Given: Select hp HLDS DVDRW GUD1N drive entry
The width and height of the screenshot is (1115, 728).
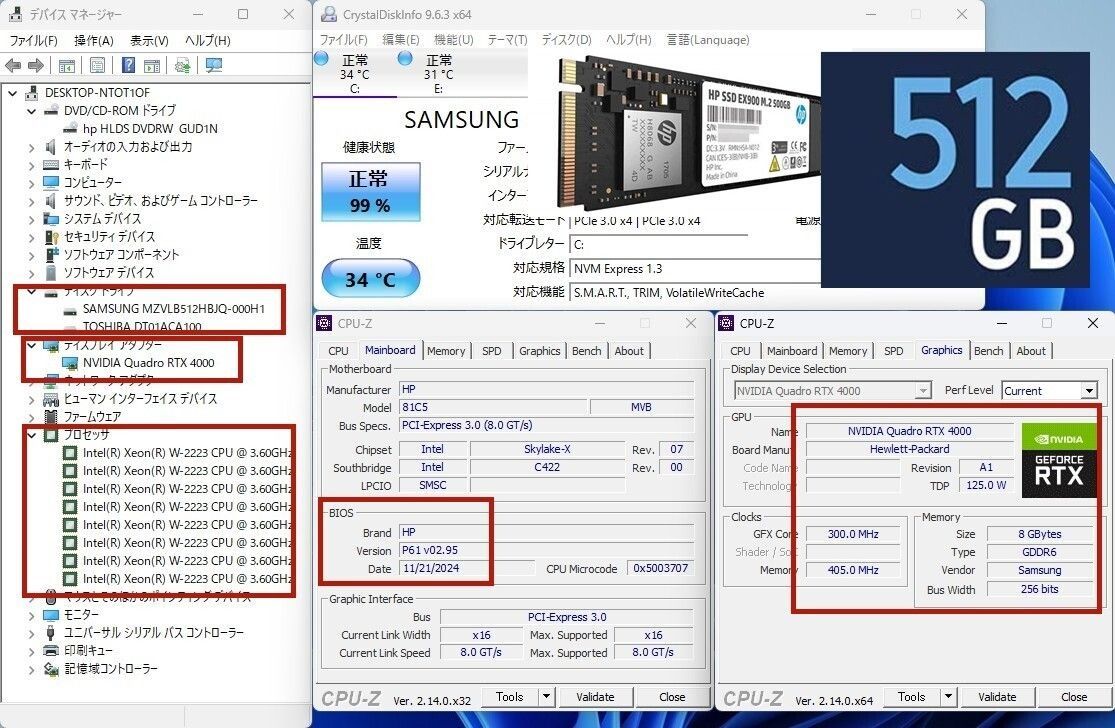Looking at the screenshot, I should coord(149,128).
